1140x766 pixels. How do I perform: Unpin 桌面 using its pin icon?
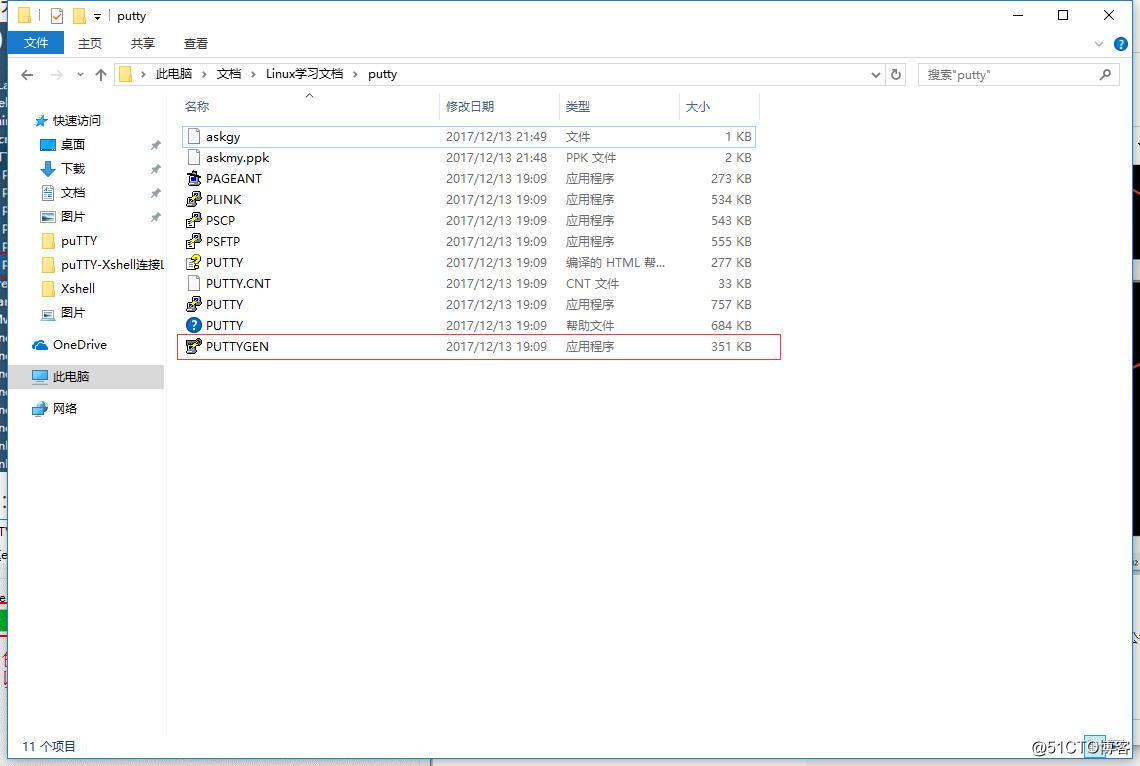click(155, 145)
